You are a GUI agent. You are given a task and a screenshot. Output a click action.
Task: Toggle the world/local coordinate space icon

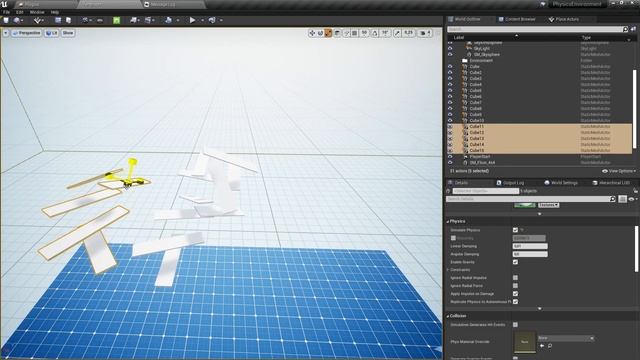pyautogui.click(x=338, y=33)
